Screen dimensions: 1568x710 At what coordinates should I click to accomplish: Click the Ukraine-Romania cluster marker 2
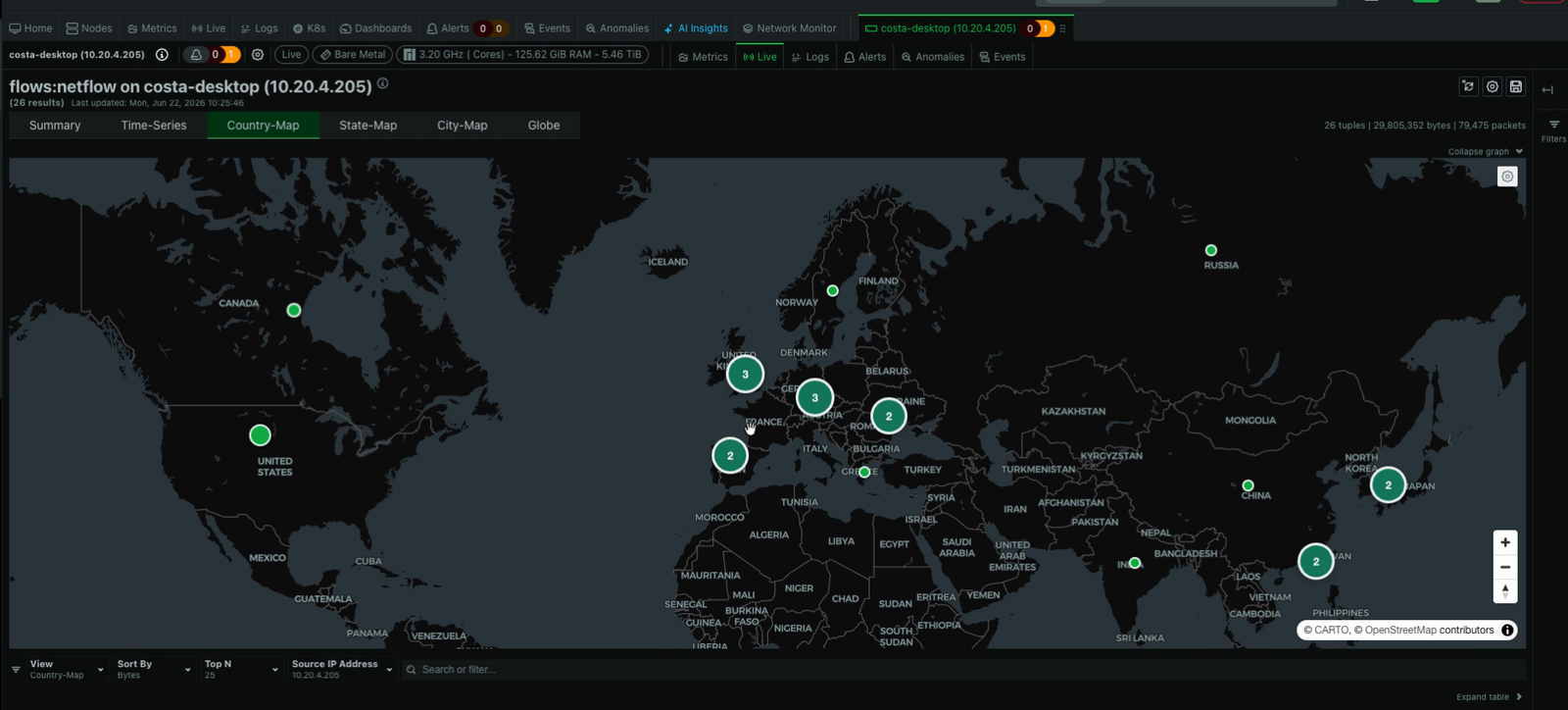[x=889, y=416]
